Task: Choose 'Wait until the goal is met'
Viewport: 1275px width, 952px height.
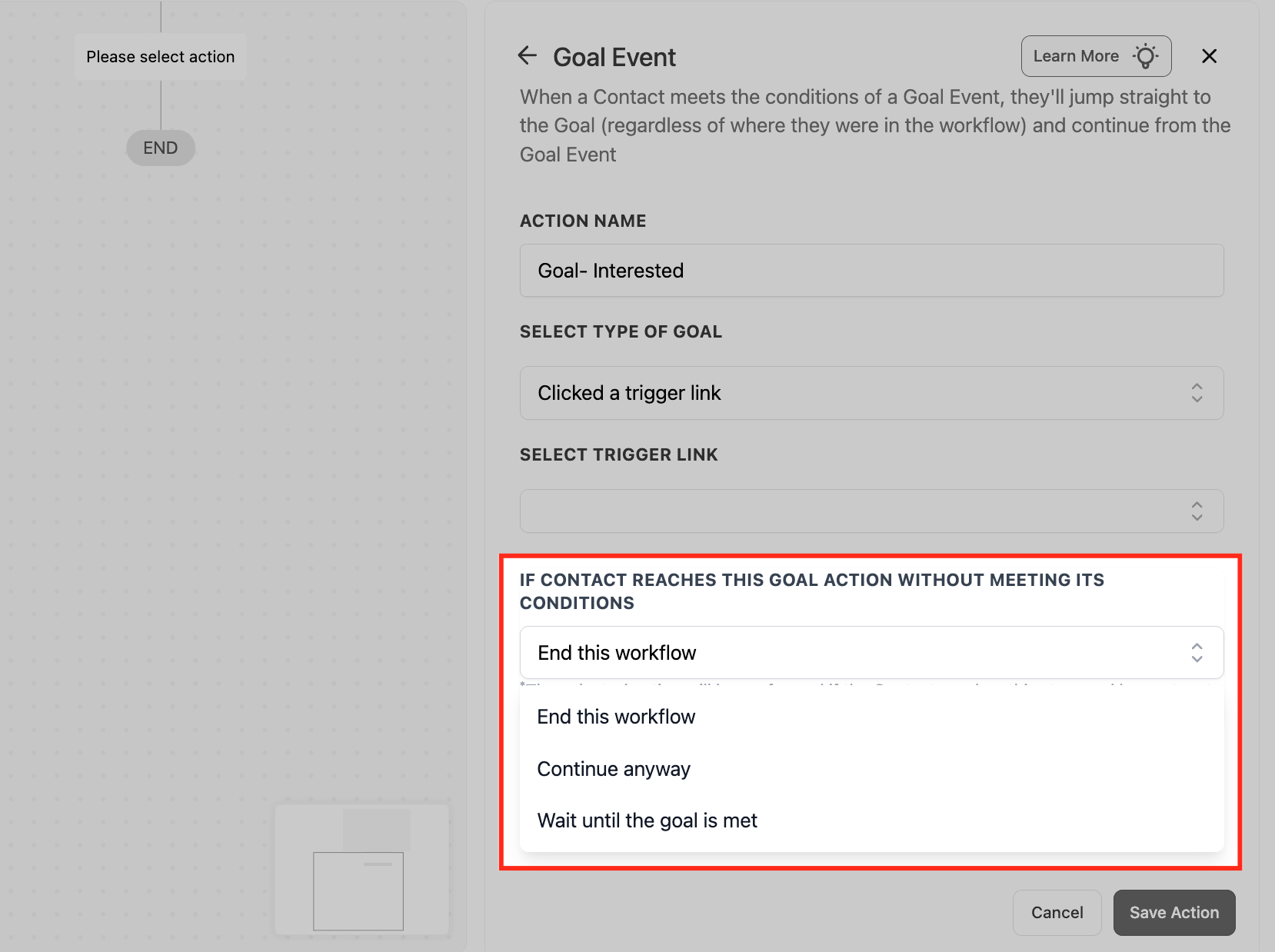Action: point(871,821)
